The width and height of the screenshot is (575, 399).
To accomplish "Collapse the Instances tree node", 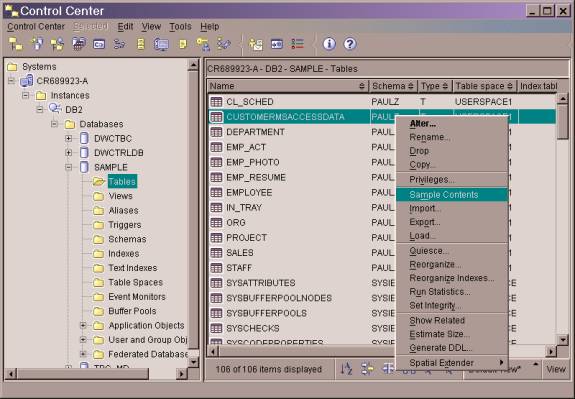I will pyautogui.click(x=25, y=95).
